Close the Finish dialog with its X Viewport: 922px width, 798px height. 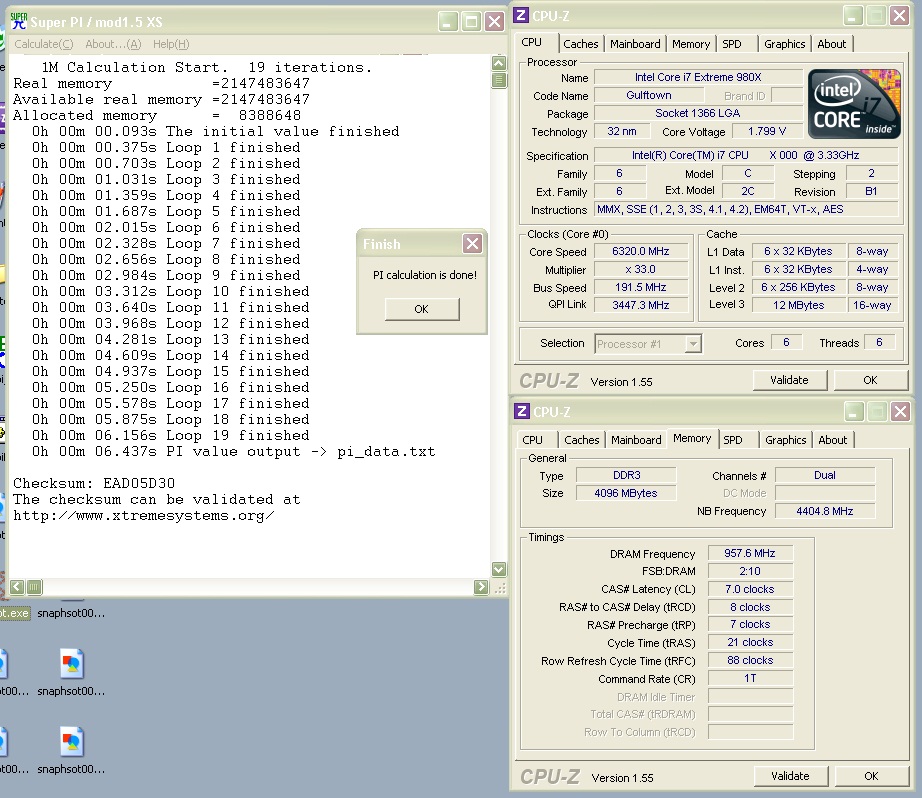[x=472, y=244]
